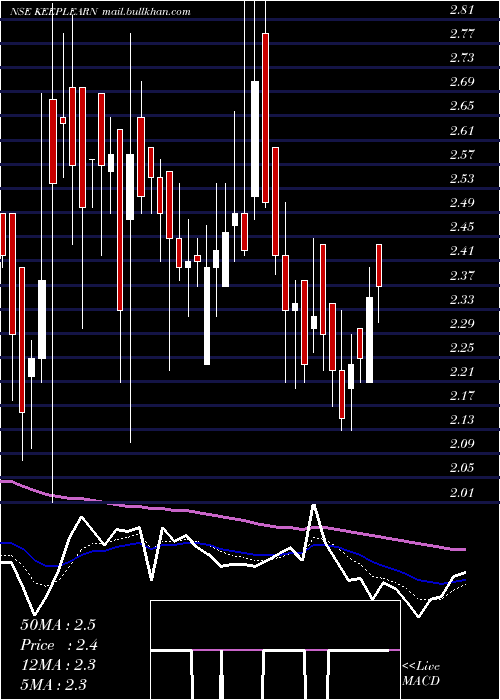Click the MACD histogram box
Image resolution: width=500 pixels, height=700 pixels.
tap(275, 650)
